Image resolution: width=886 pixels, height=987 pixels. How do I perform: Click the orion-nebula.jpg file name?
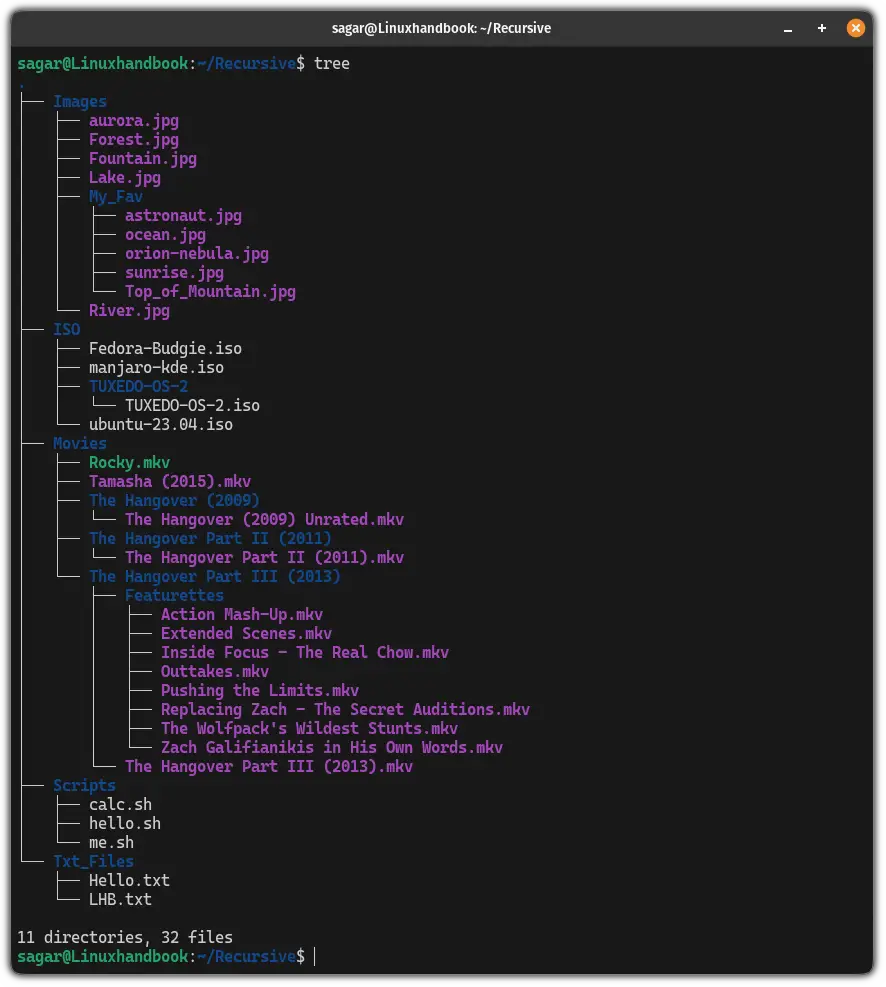click(196, 253)
